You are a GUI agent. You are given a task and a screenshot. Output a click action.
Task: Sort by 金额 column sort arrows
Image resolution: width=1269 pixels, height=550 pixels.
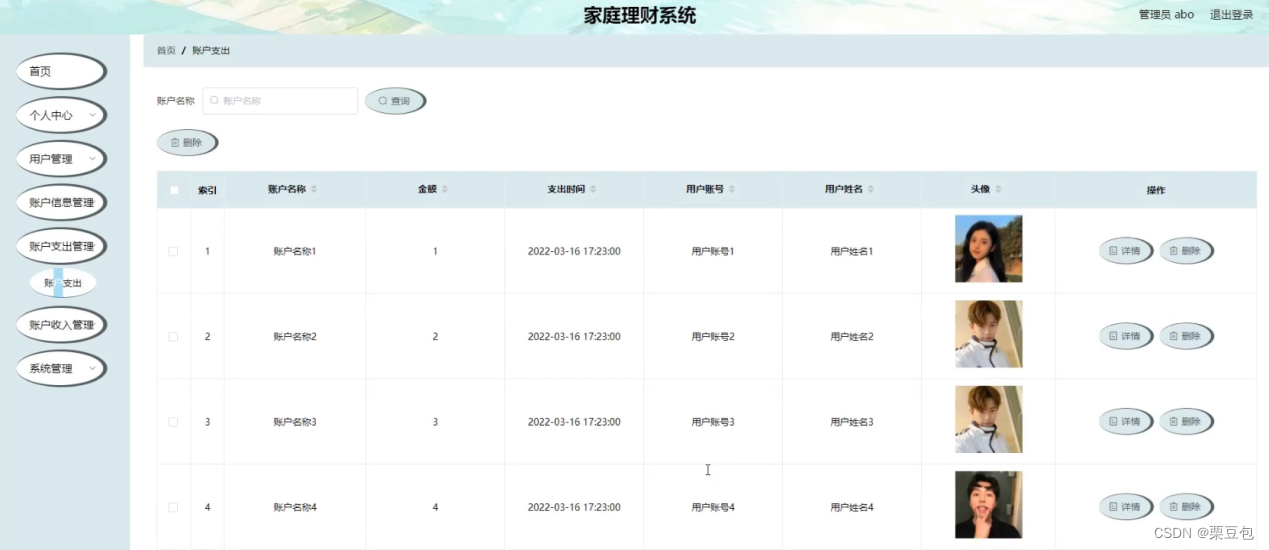(x=445, y=189)
